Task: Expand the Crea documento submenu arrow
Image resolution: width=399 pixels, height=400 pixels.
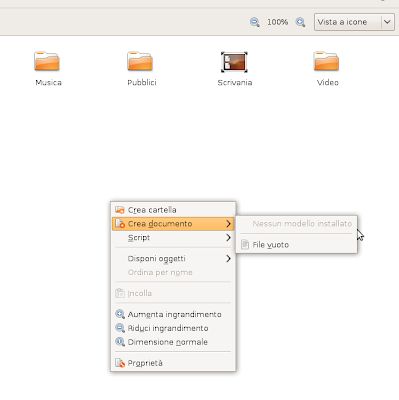Action: [228, 224]
